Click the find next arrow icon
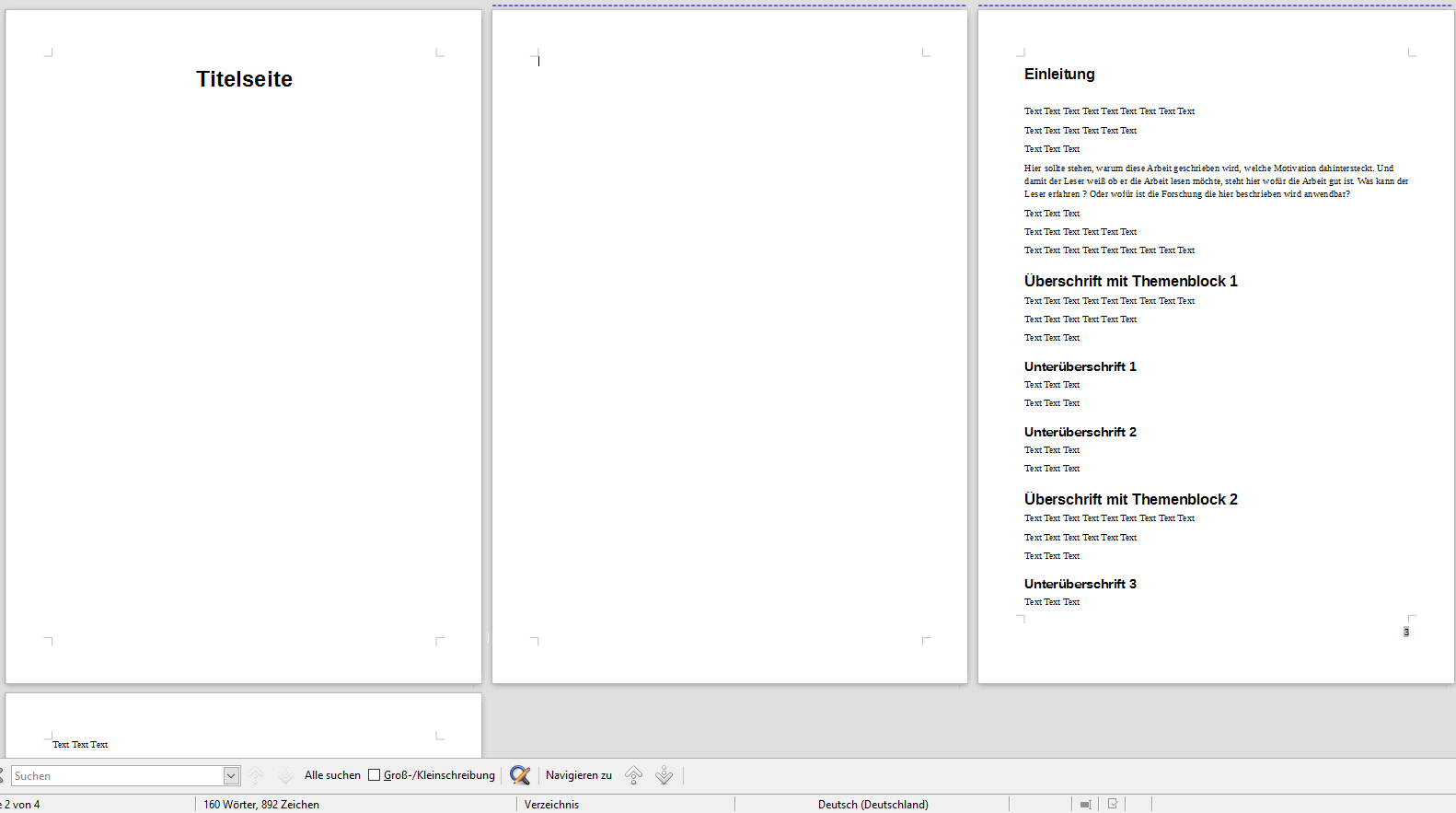The width and height of the screenshot is (1456, 813). [286, 775]
